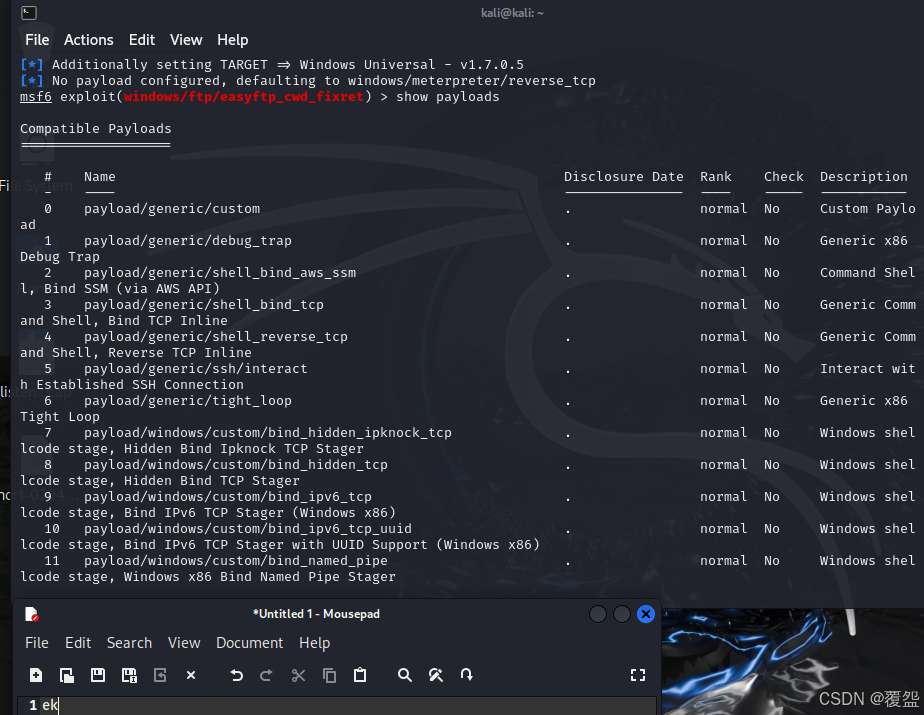924x715 pixels.
Task: Maximize the Mousepad window
Action: click(x=622, y=614)
